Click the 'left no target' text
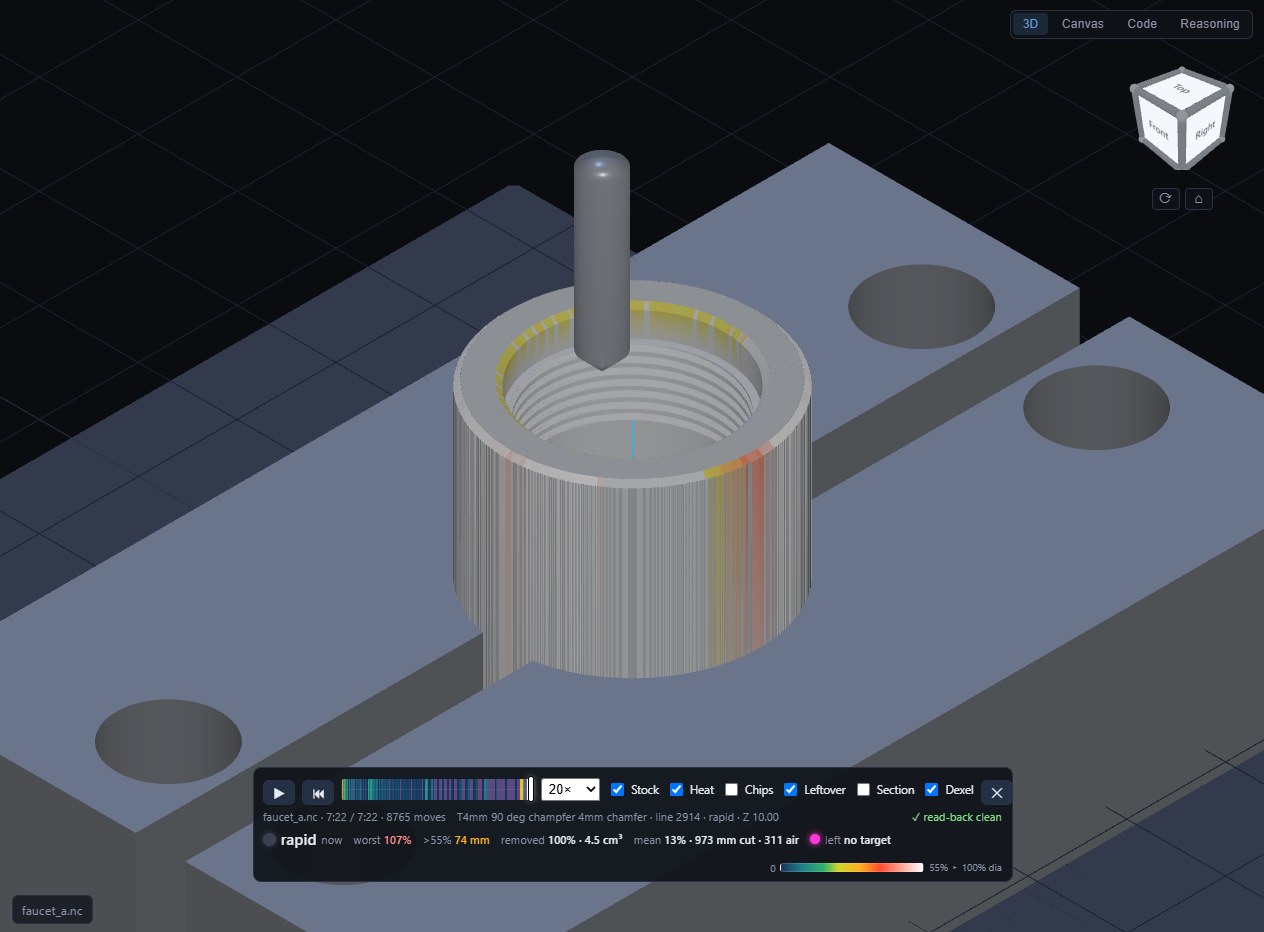This screenshot has height=932, width=1264. 858,840
